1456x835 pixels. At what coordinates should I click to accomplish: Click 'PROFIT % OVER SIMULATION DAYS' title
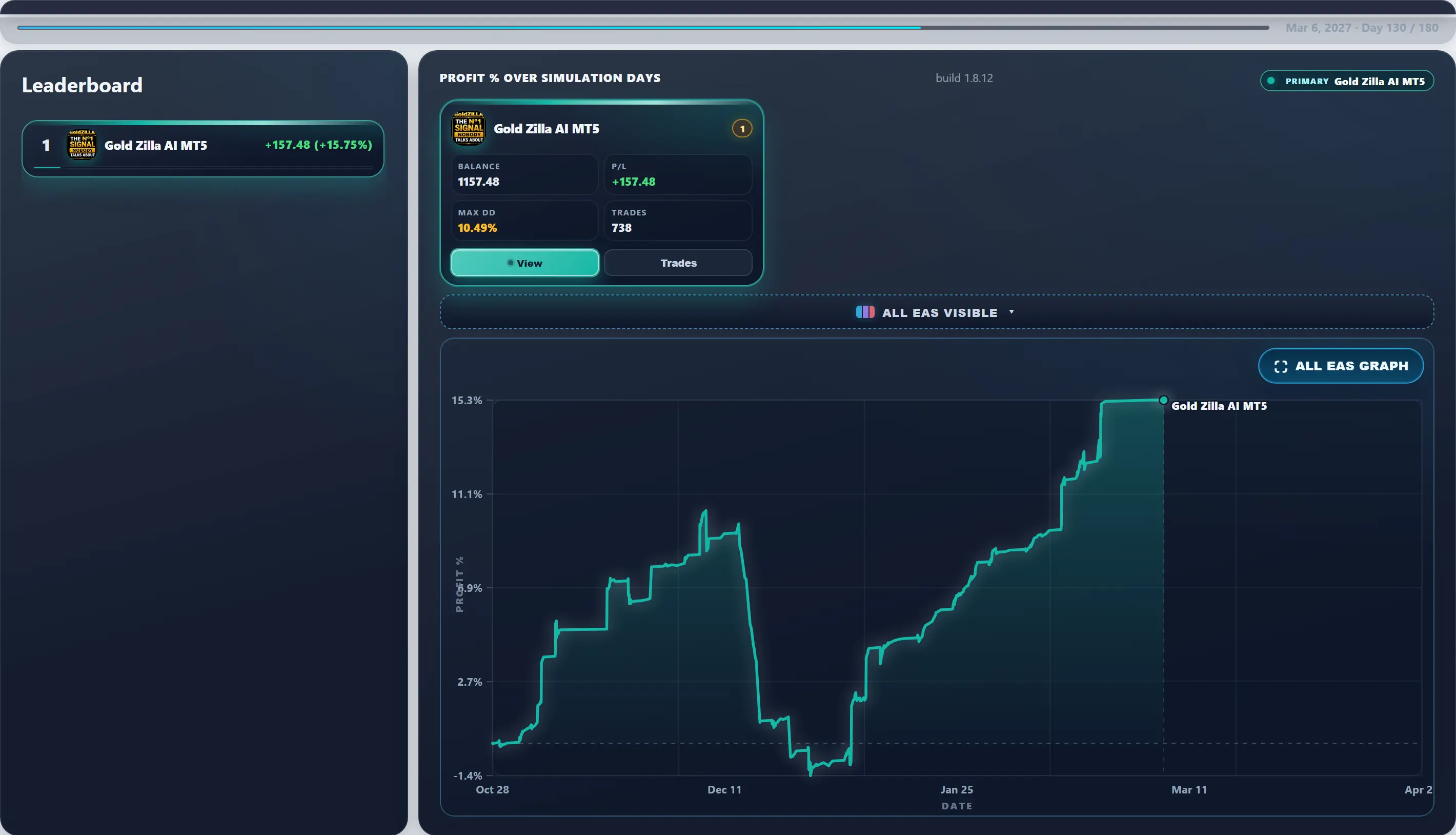(x=550, y=78)
